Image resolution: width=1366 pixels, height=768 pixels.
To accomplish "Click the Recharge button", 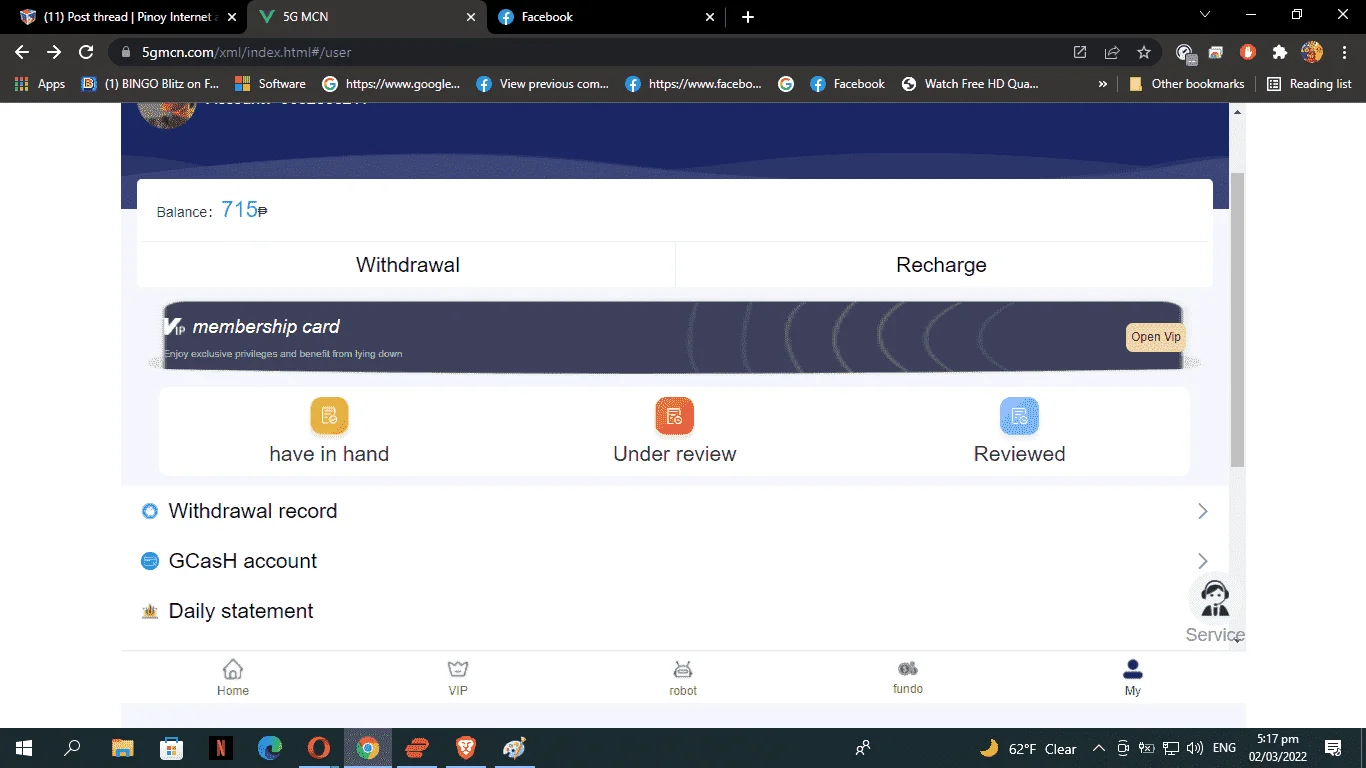I will pyautogui.click(x=941, y=265).
